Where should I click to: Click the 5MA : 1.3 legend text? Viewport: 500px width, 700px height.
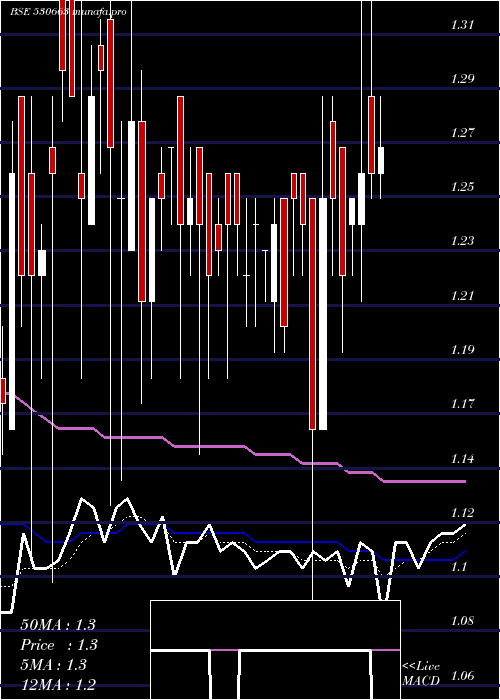tap(56, 665)
